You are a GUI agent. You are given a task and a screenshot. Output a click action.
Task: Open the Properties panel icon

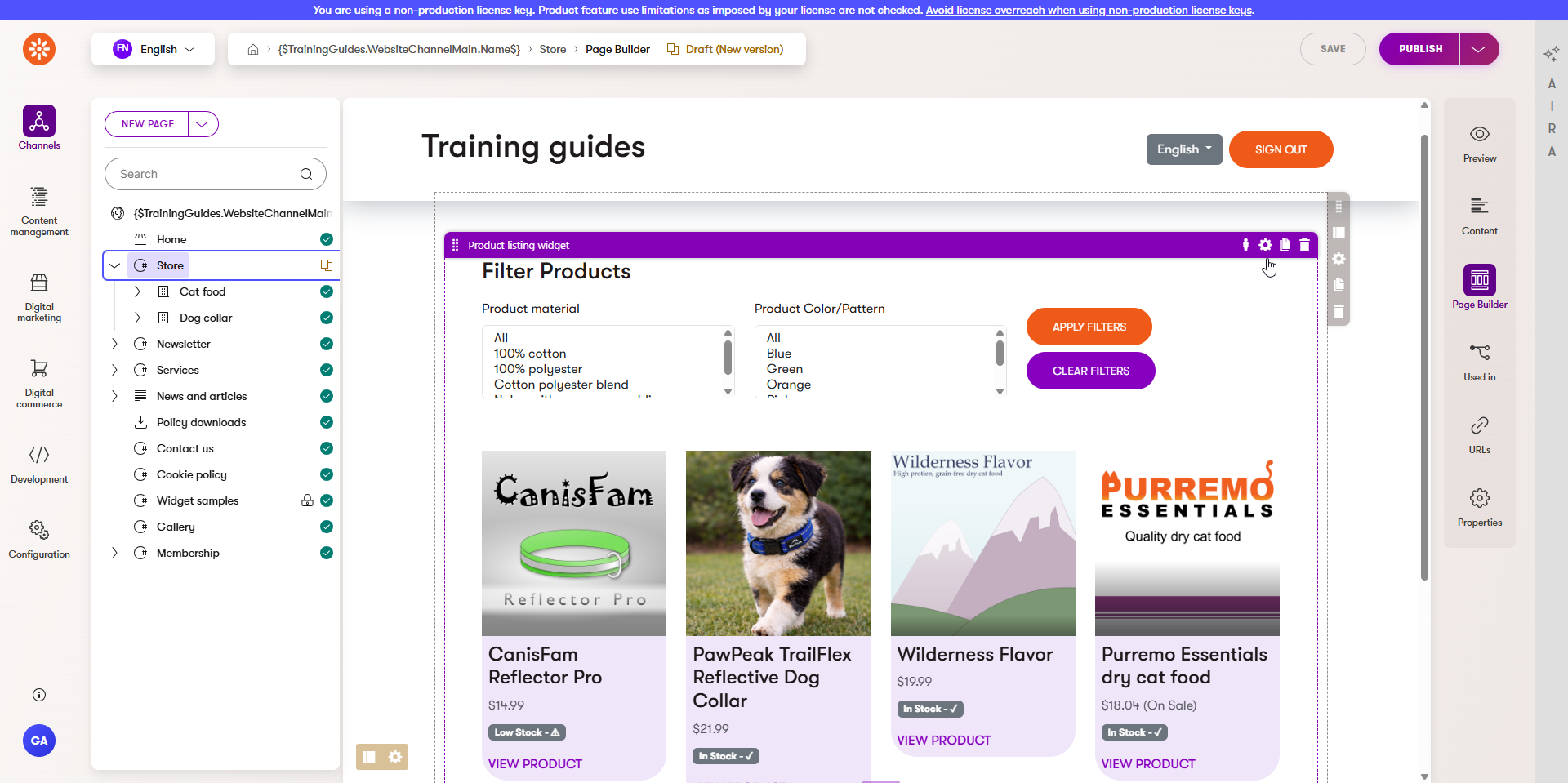pos(1480,505)
